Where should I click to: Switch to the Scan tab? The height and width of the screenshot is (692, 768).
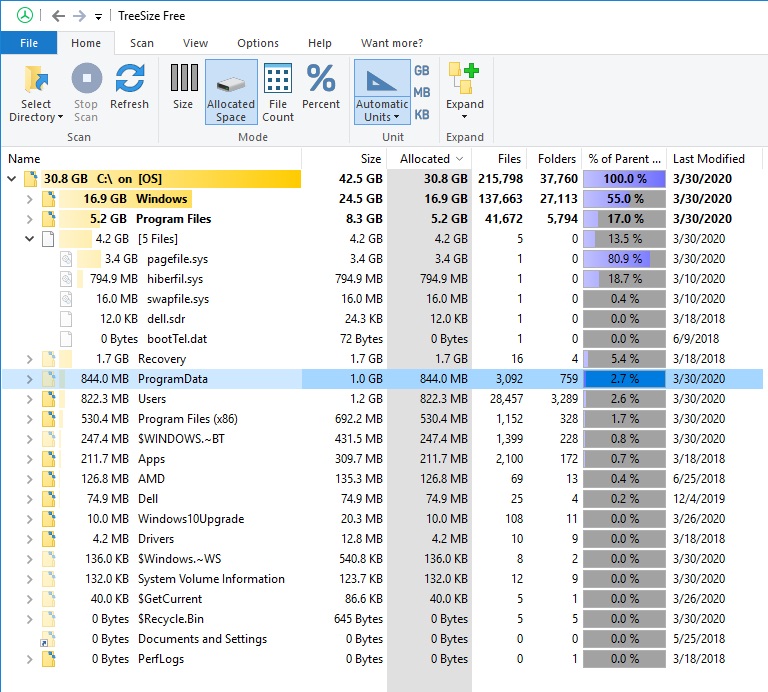[142, 43]
